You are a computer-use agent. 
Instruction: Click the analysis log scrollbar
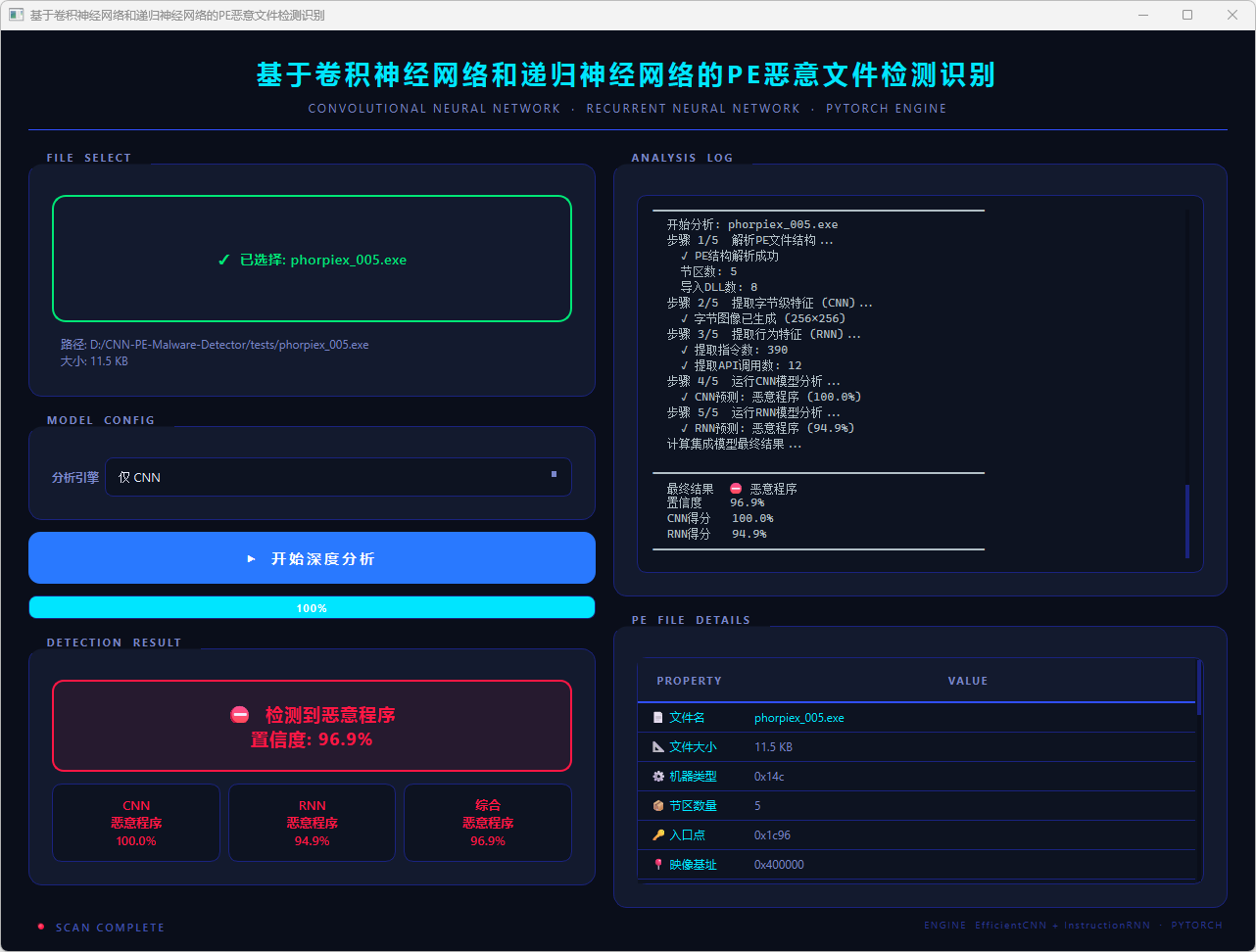coord(1187,521)
